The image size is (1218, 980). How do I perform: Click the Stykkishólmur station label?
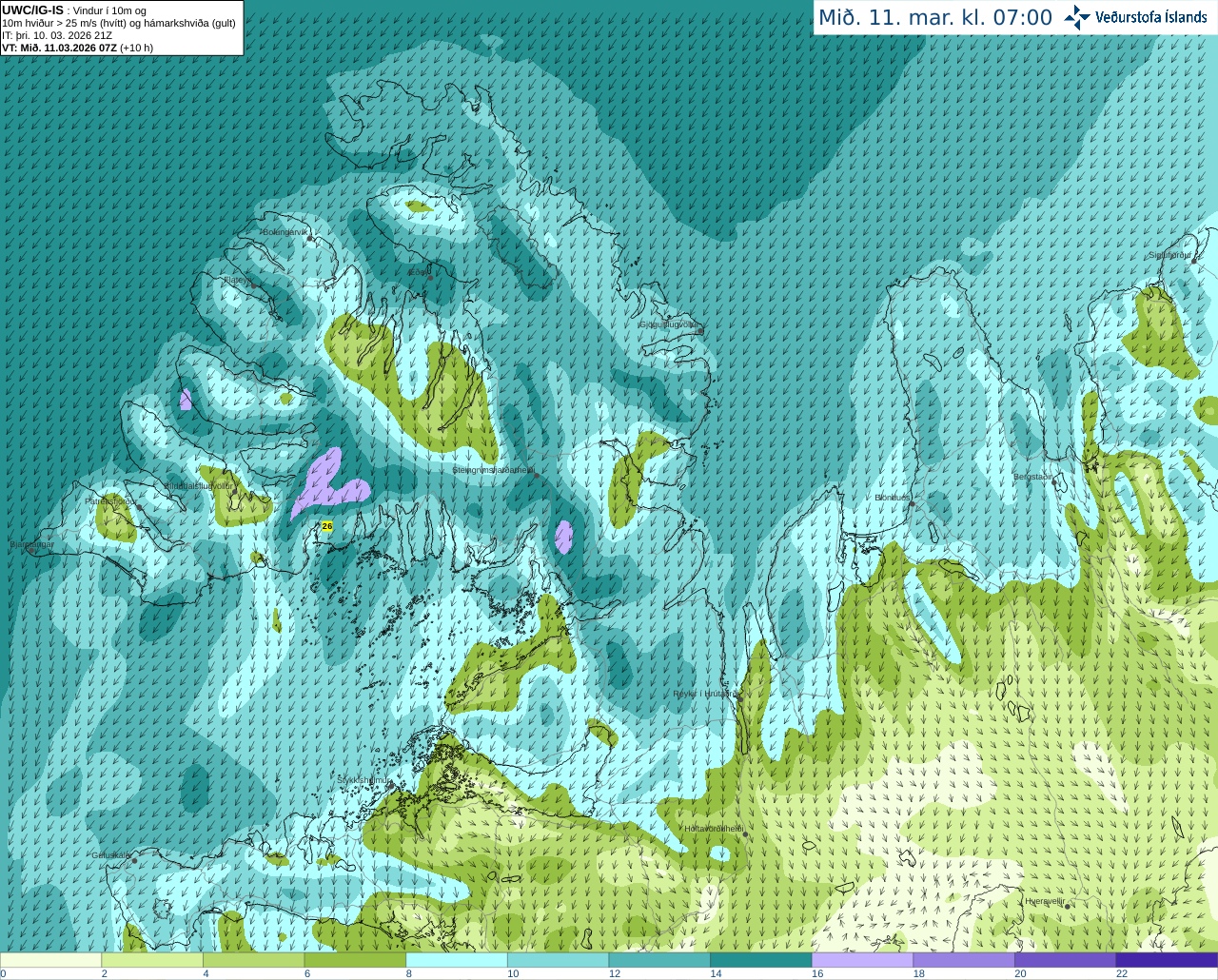363,780
